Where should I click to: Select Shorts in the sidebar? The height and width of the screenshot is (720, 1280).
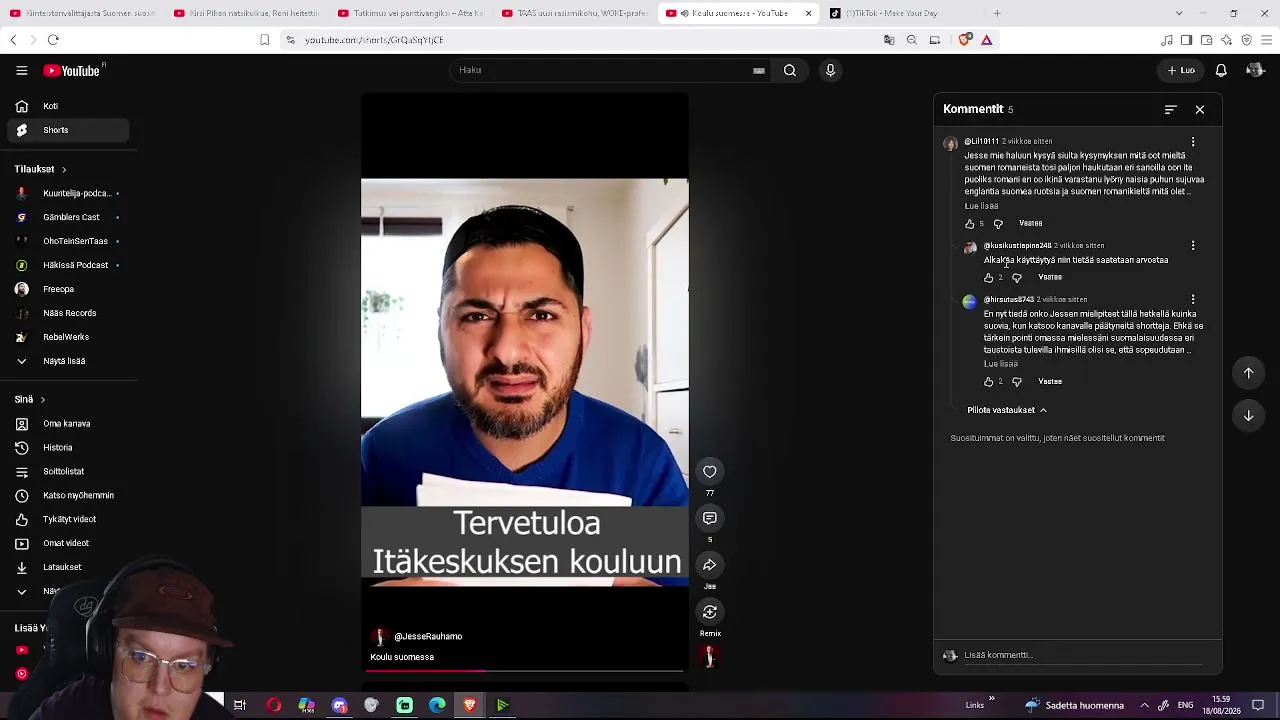[x=68, y=130]
